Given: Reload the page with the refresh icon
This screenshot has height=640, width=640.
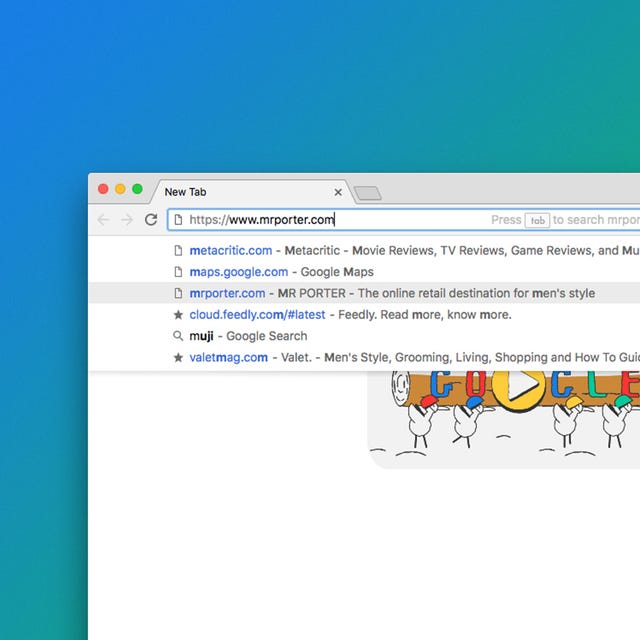Looking at the screenshot, I should pos(151,220).
